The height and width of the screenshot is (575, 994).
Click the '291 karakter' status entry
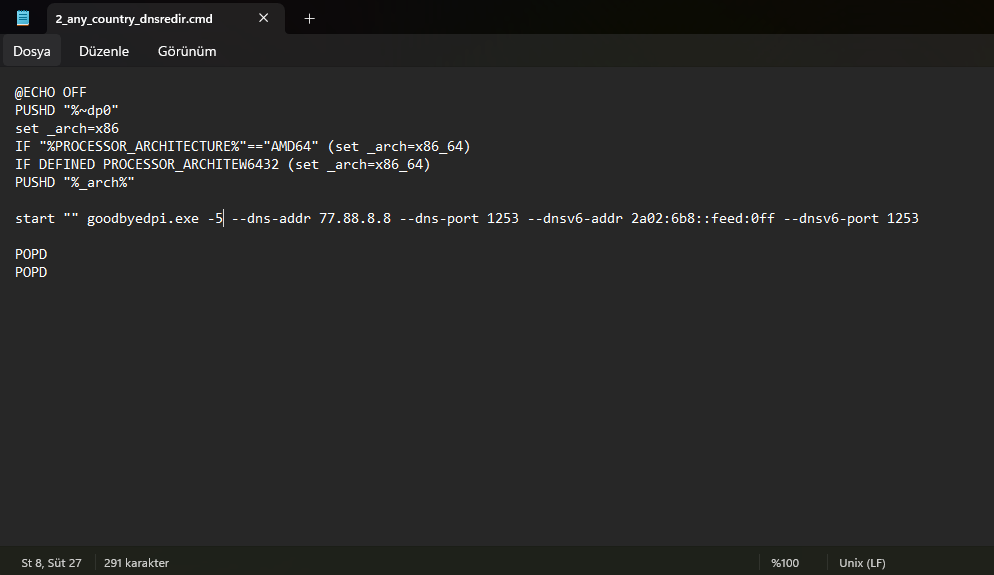pos(136,563)
